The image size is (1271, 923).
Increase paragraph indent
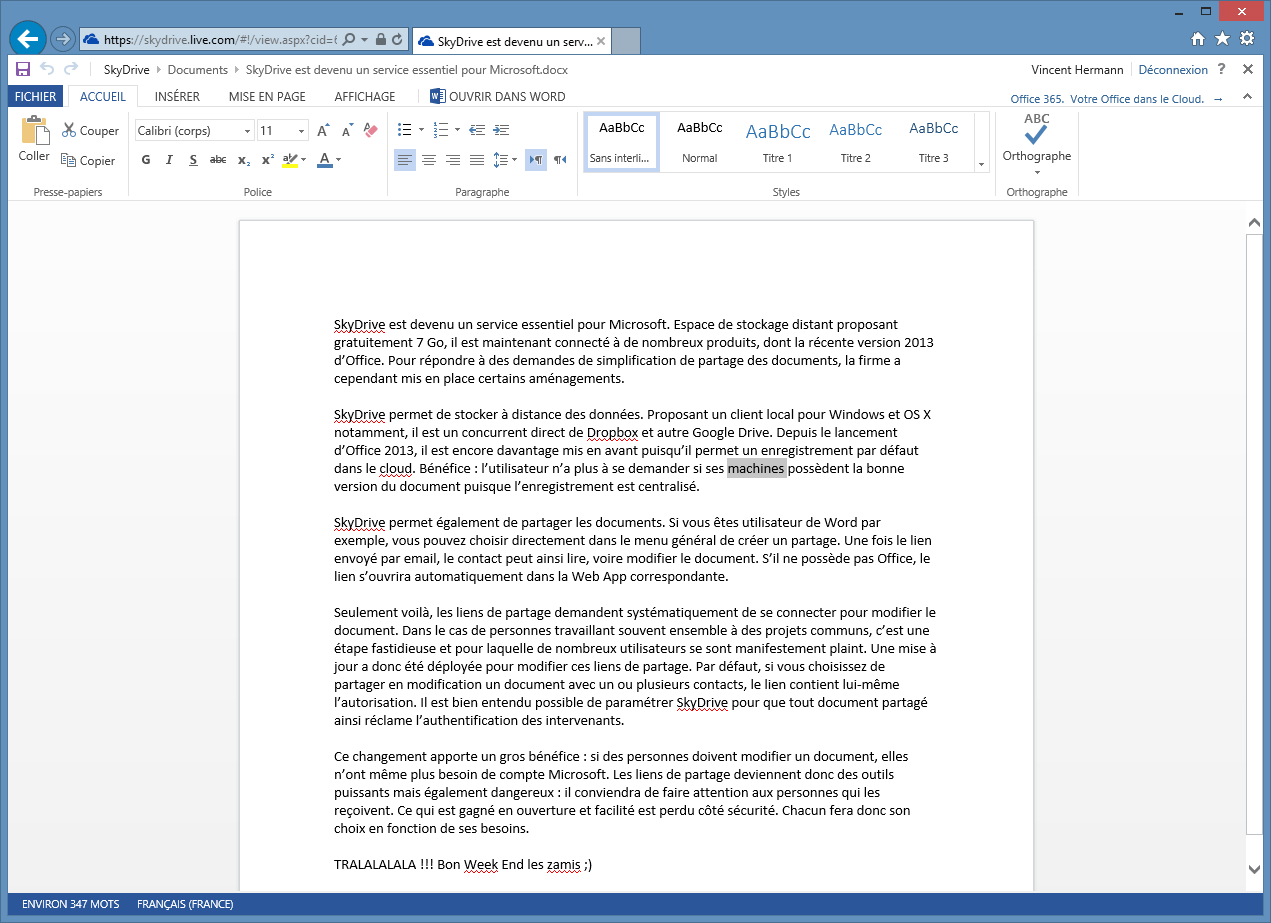coord(501,130)
